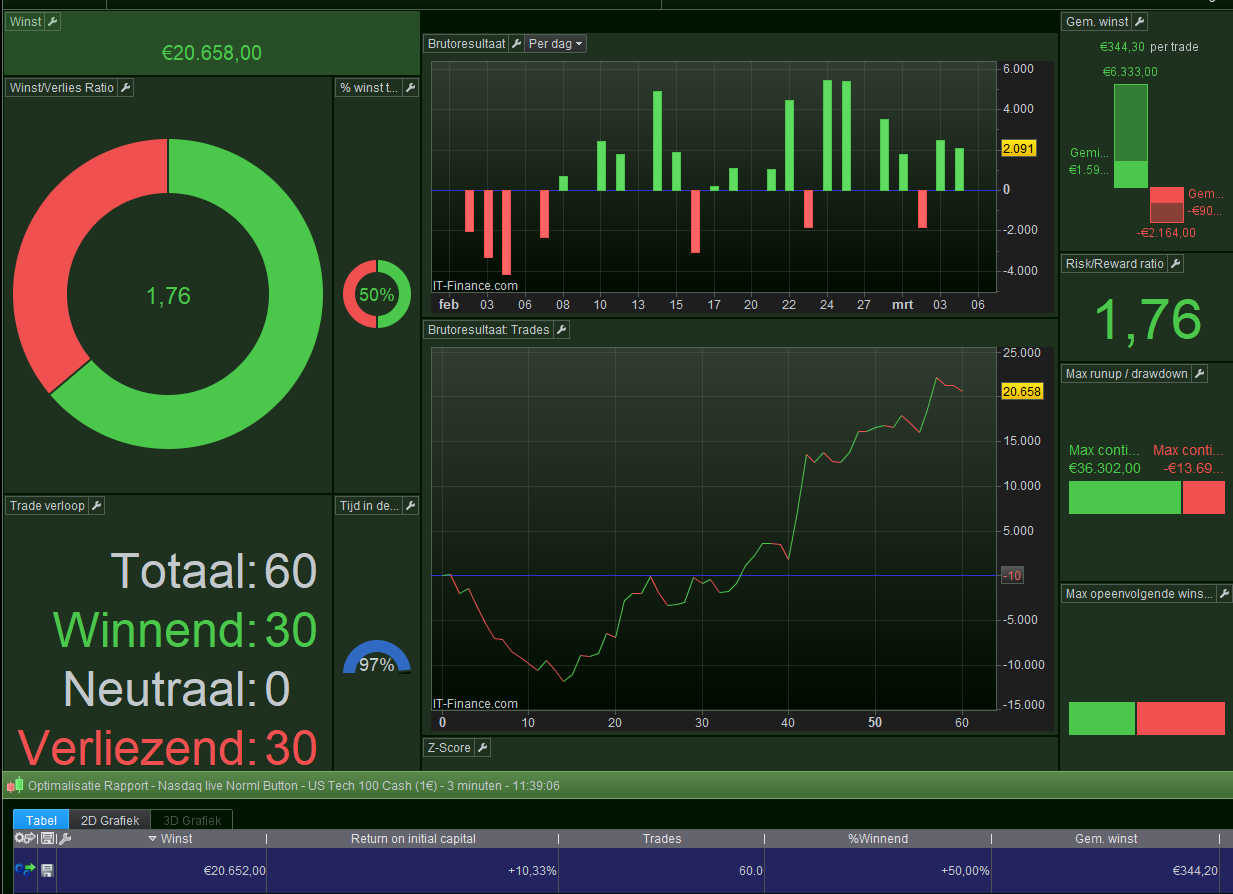The image size is (1233, 894).
Task: Click the Winnend: 30 text
Action: (x=185, y=630)
